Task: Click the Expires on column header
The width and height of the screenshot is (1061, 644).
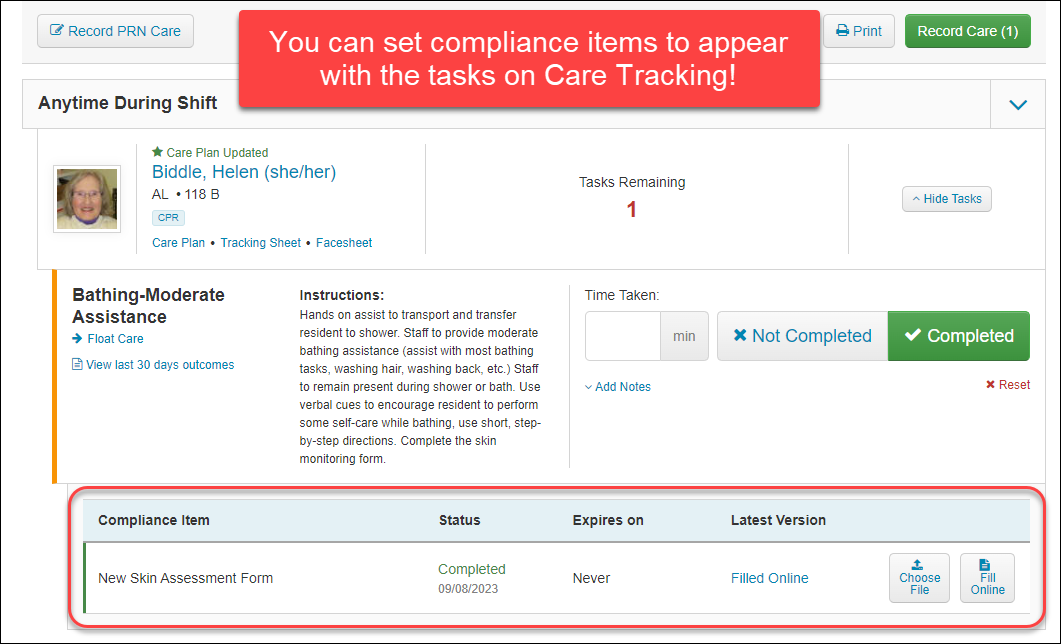Action: [608, 520]
